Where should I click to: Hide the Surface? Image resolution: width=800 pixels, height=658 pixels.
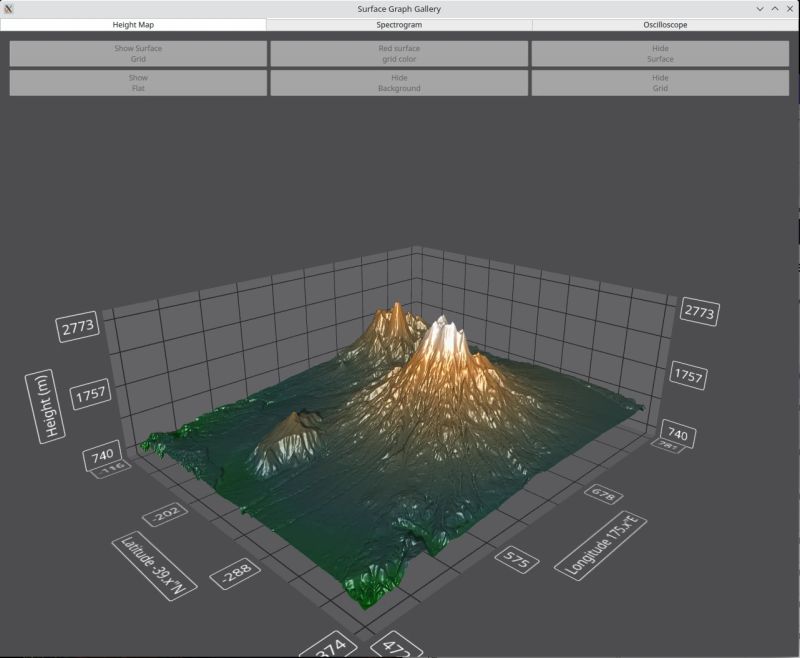click(x=662, y=54)
